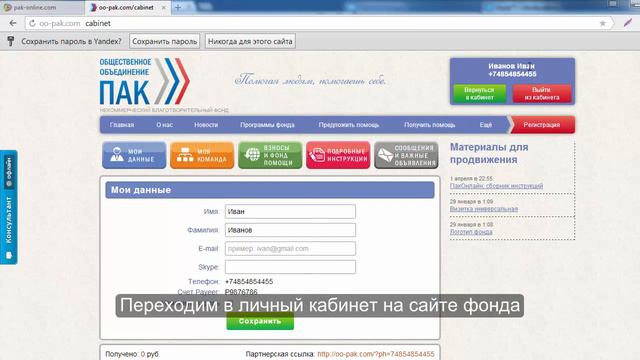This screenshot has height=360, width=640.
Task: Click Вернуться в кабинет green button
Action: [x=480, y=93]
